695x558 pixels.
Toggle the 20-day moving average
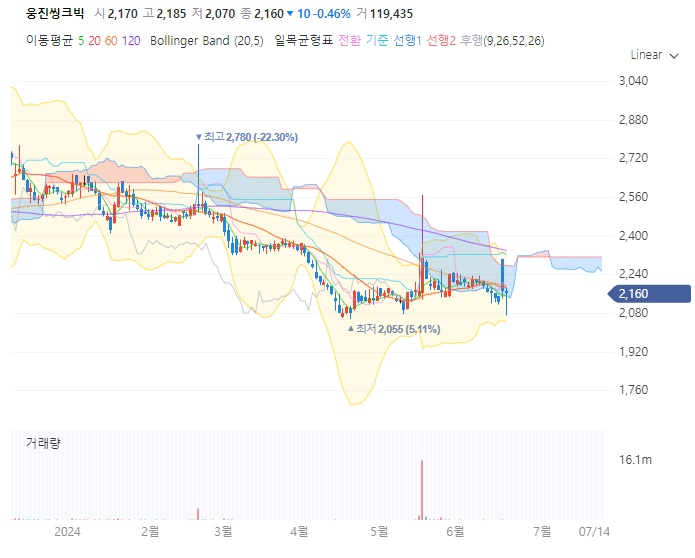(x=94, y=41)
